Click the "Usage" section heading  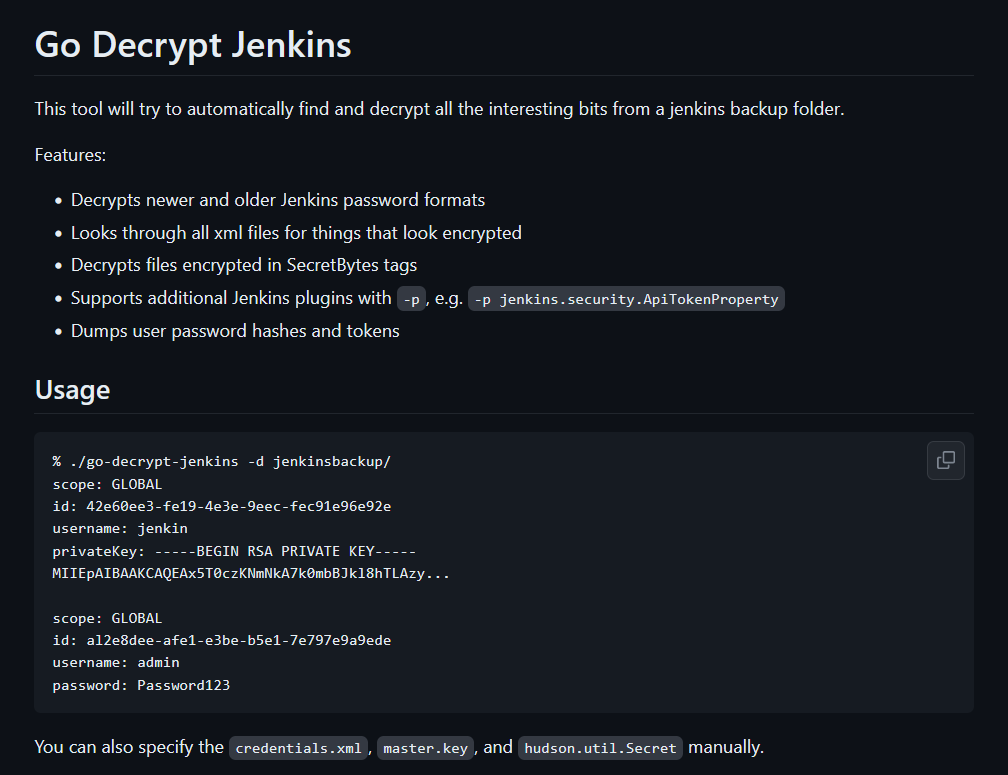point(73,390)
